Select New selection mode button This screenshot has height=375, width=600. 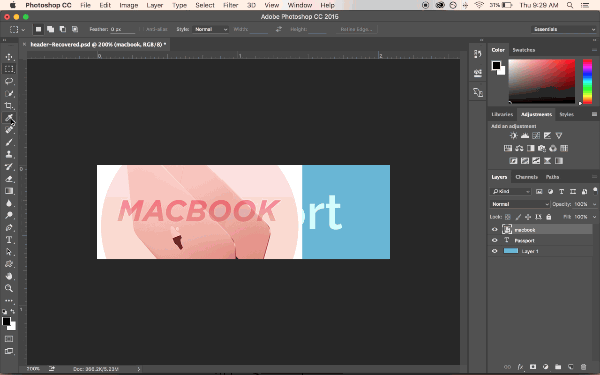tap(38, 29)
